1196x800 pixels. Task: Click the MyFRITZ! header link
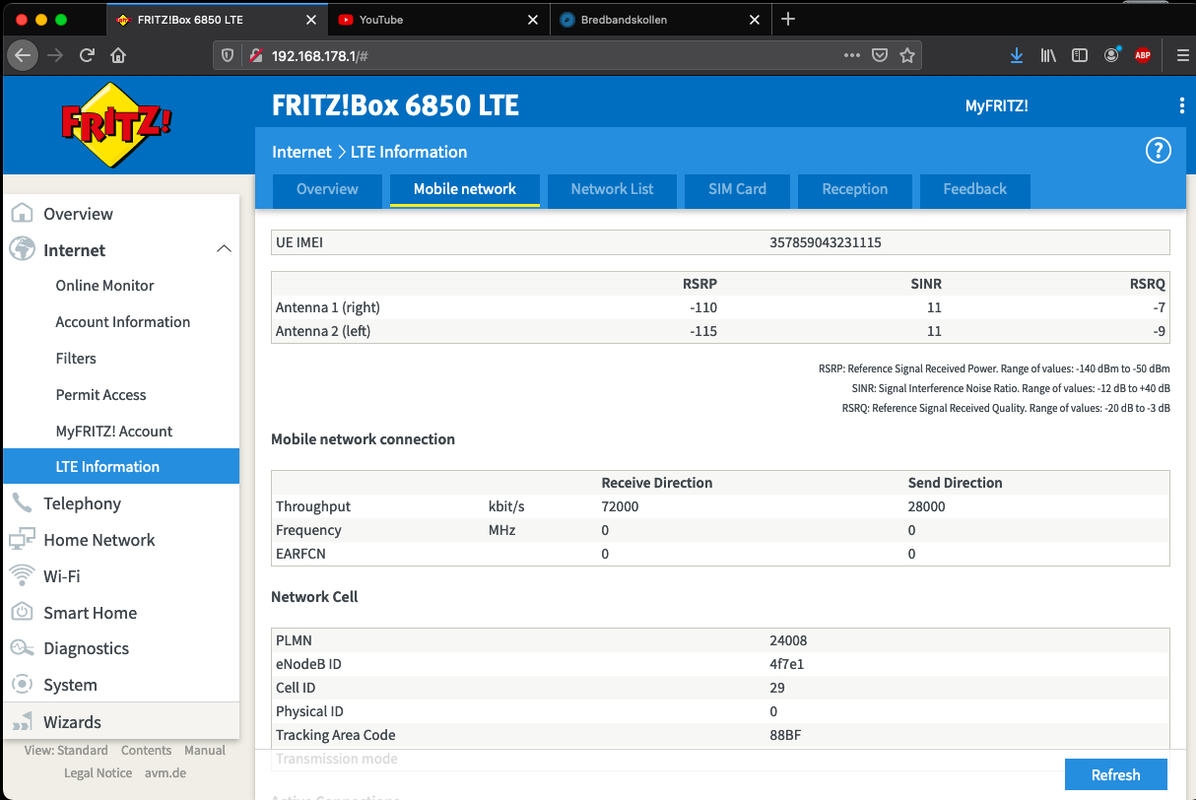[996, 106]
